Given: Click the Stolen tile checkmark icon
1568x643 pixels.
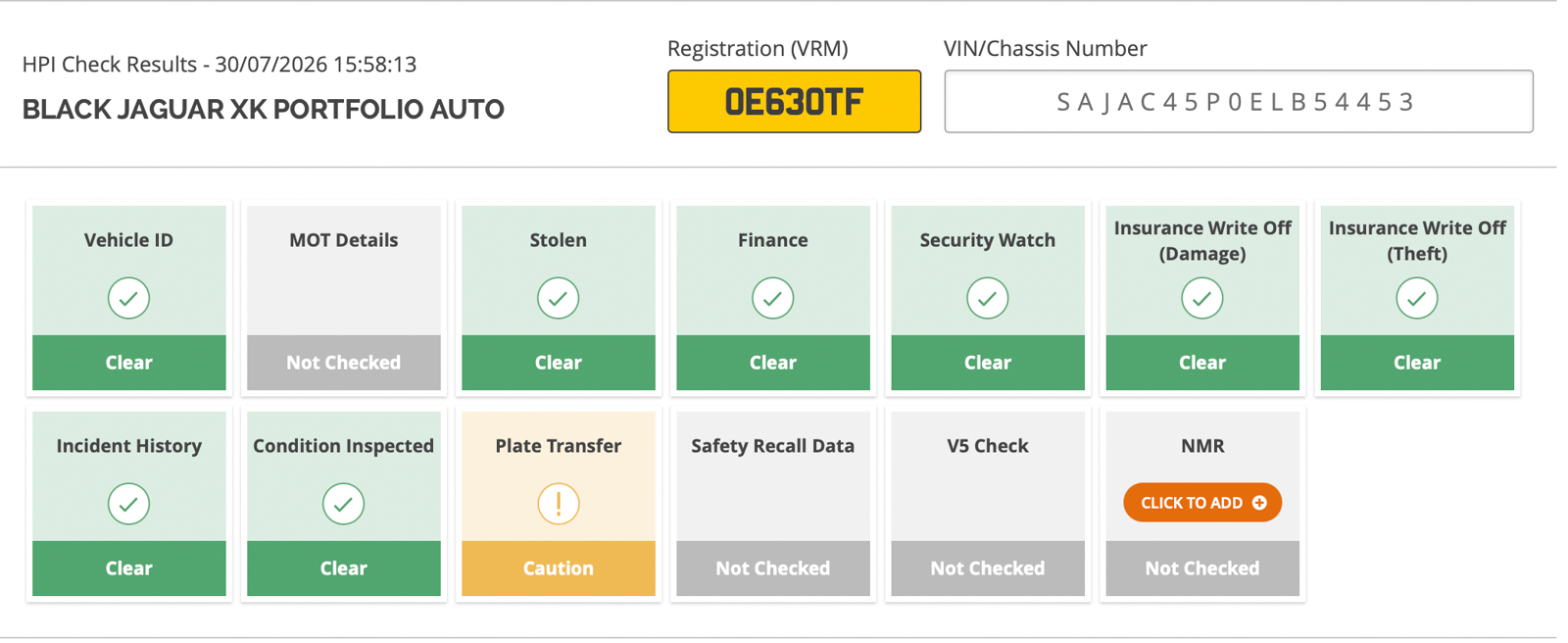Looking at the screenshot, I should tap(558, 298).
